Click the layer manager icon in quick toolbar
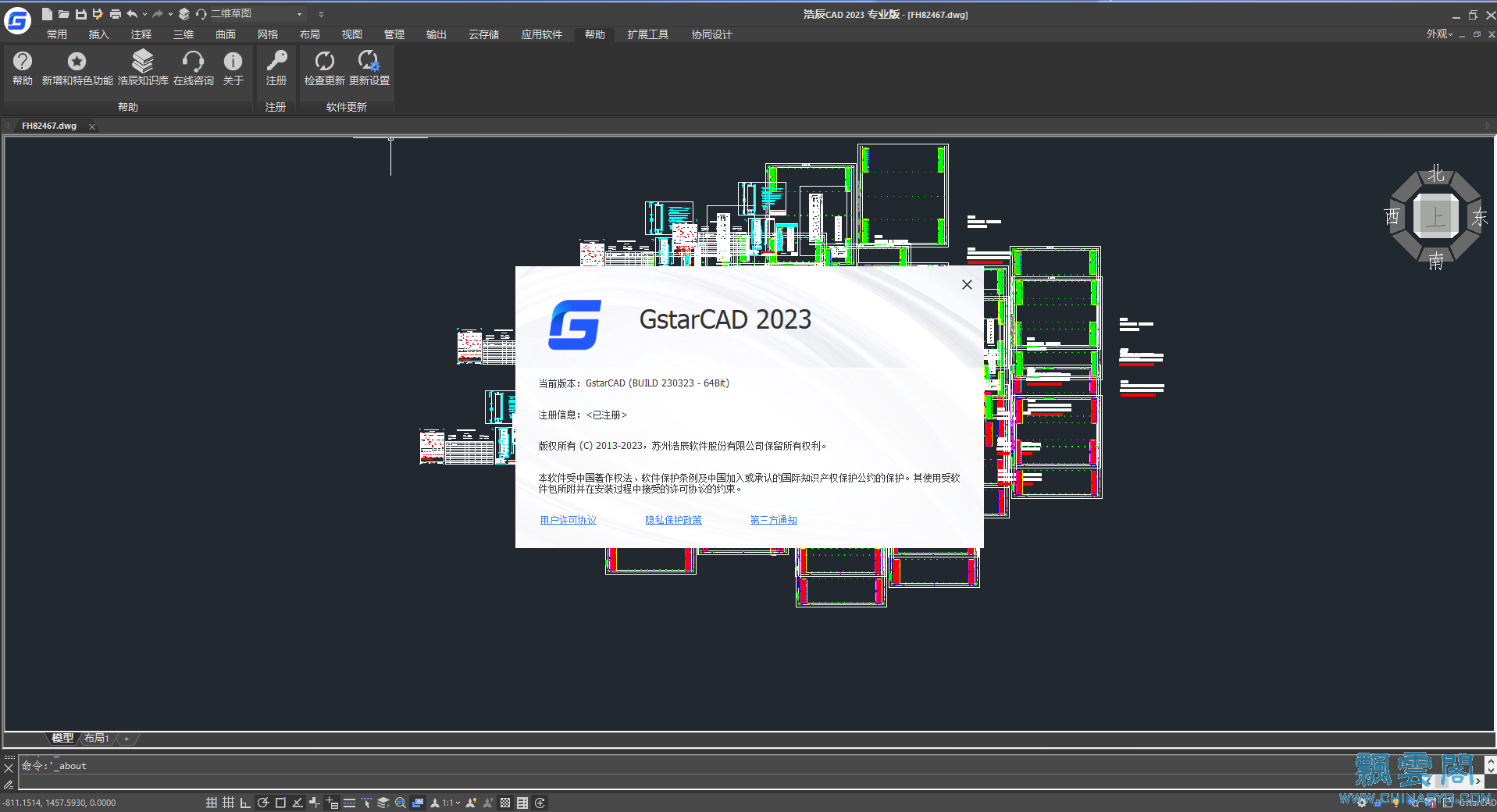 pyautogui.click(x=184, y=14)
